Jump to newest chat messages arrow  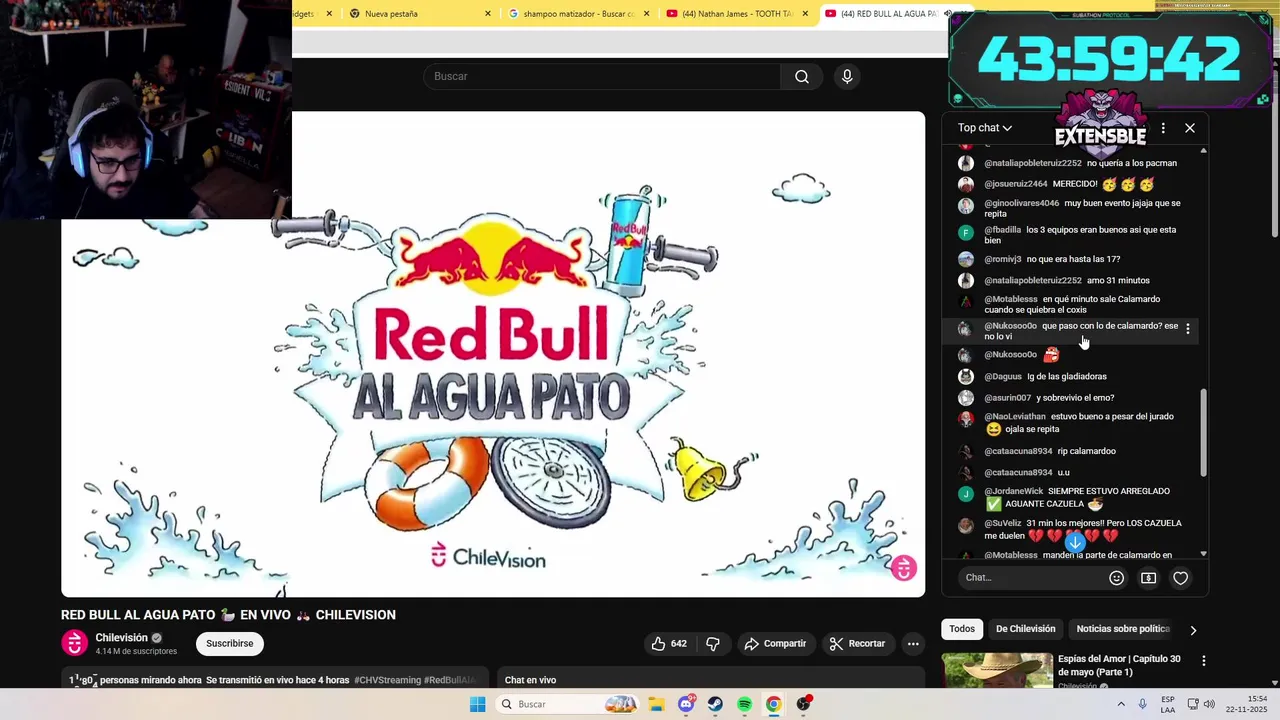coord(1075,542)
